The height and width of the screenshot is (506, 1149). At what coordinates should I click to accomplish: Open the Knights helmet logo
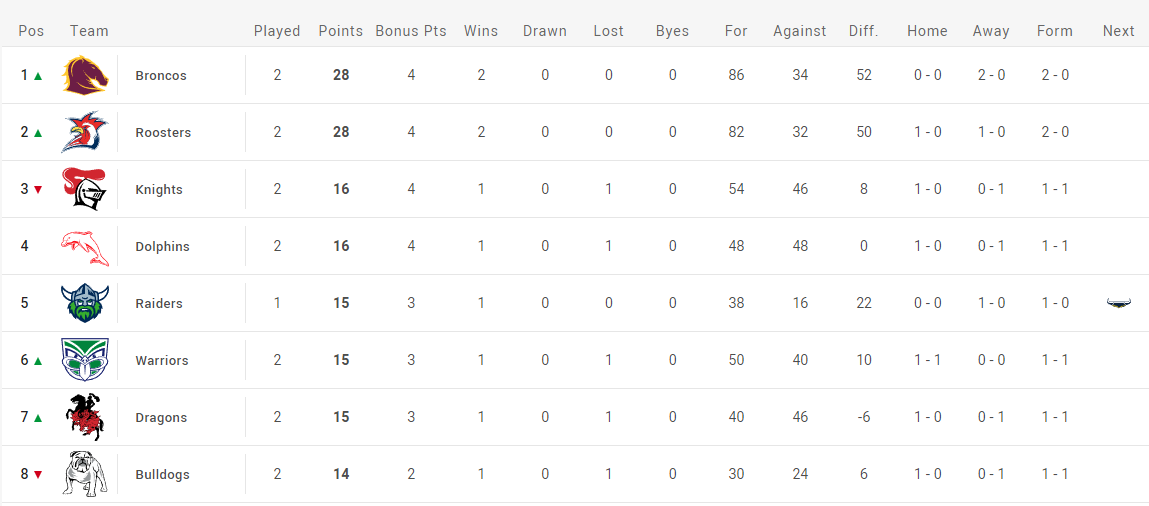pos(85,189)
